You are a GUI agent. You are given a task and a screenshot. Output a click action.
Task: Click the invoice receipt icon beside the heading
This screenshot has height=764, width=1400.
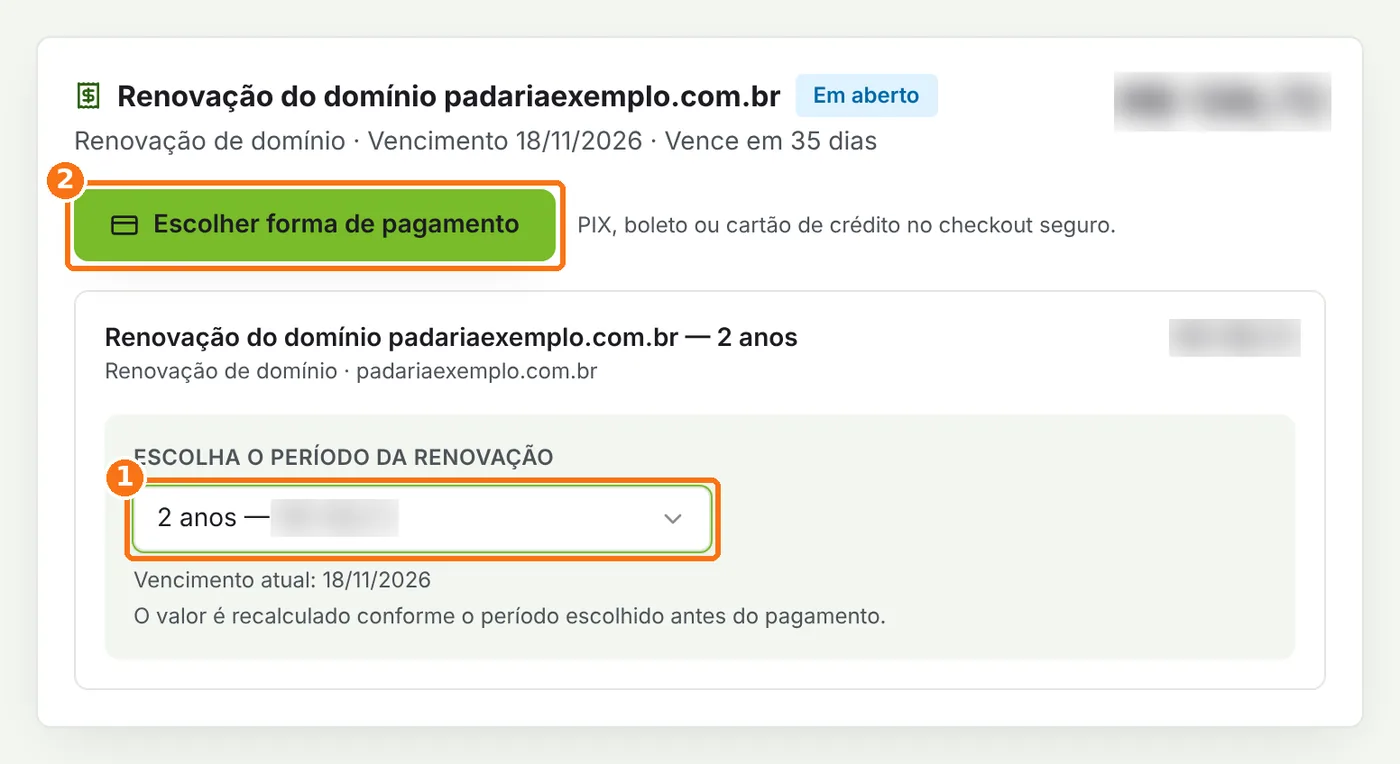pos(89,96)
